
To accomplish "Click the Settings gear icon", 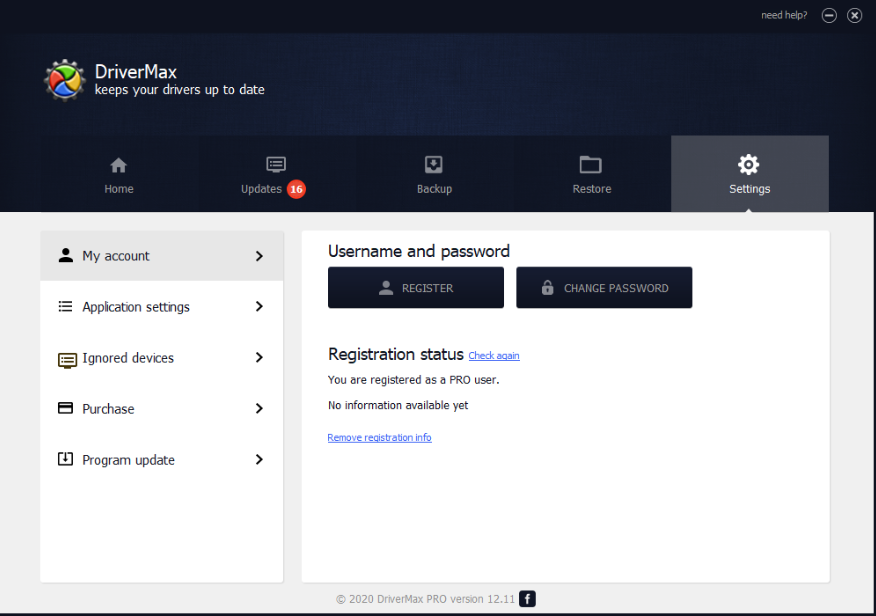I will click(749, 165).
